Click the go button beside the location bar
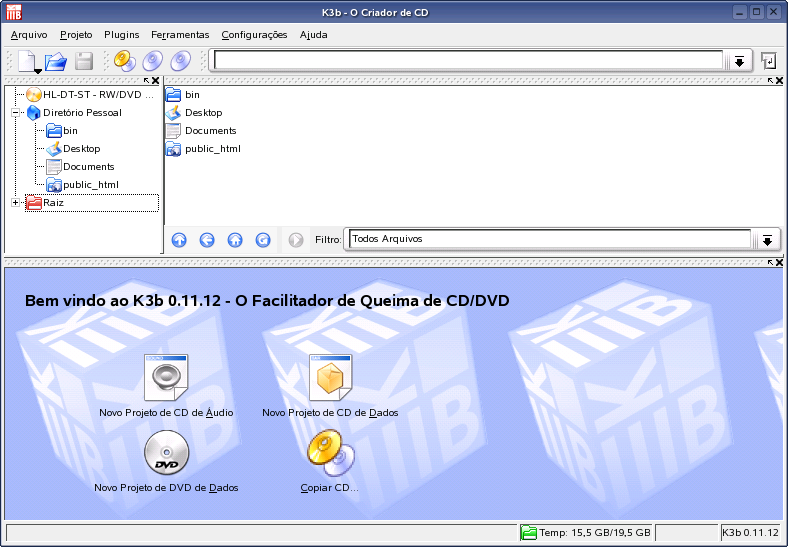 [x=768, y=61]
